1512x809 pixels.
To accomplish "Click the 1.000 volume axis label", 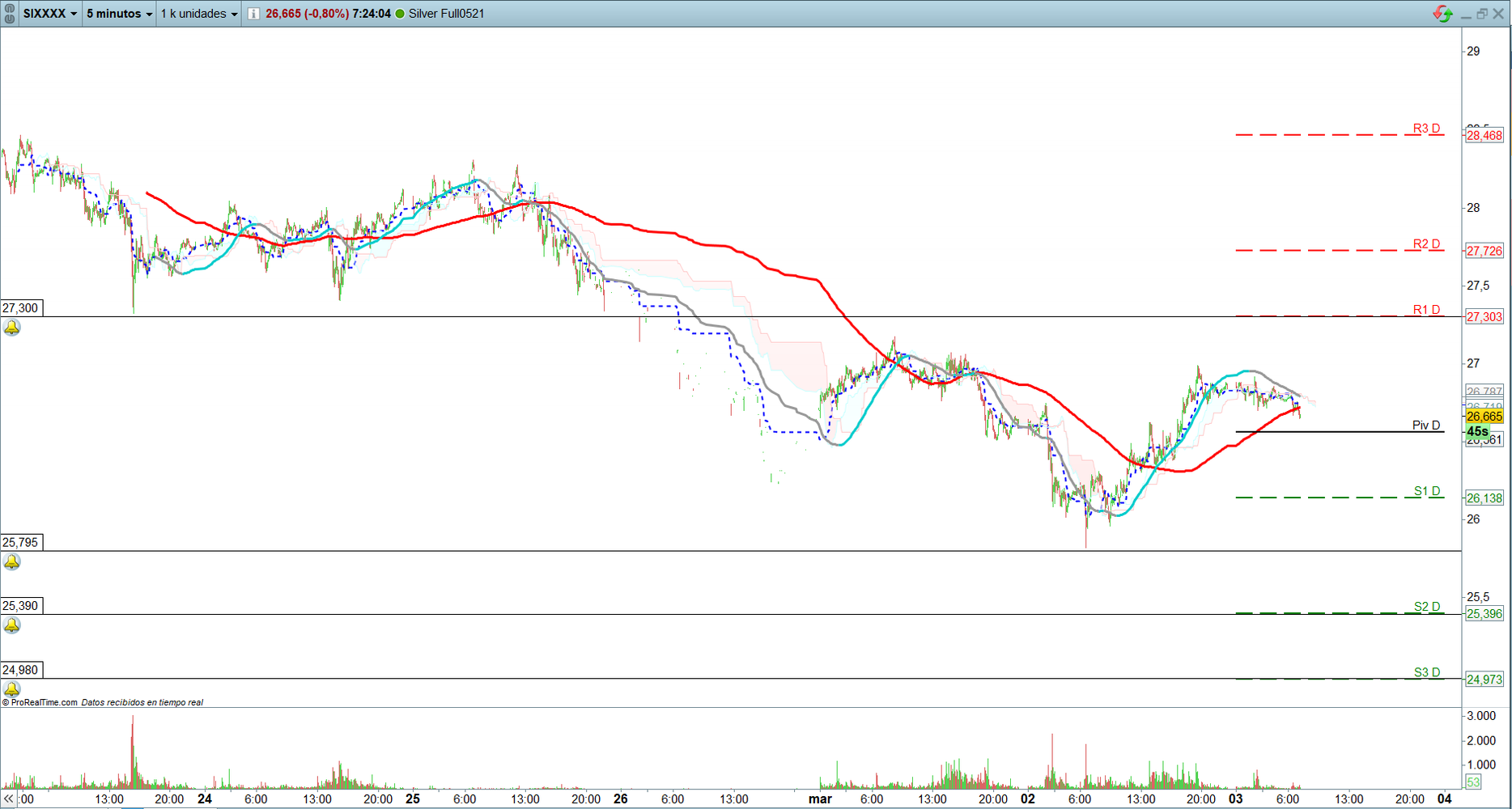I will [1481, 765].
